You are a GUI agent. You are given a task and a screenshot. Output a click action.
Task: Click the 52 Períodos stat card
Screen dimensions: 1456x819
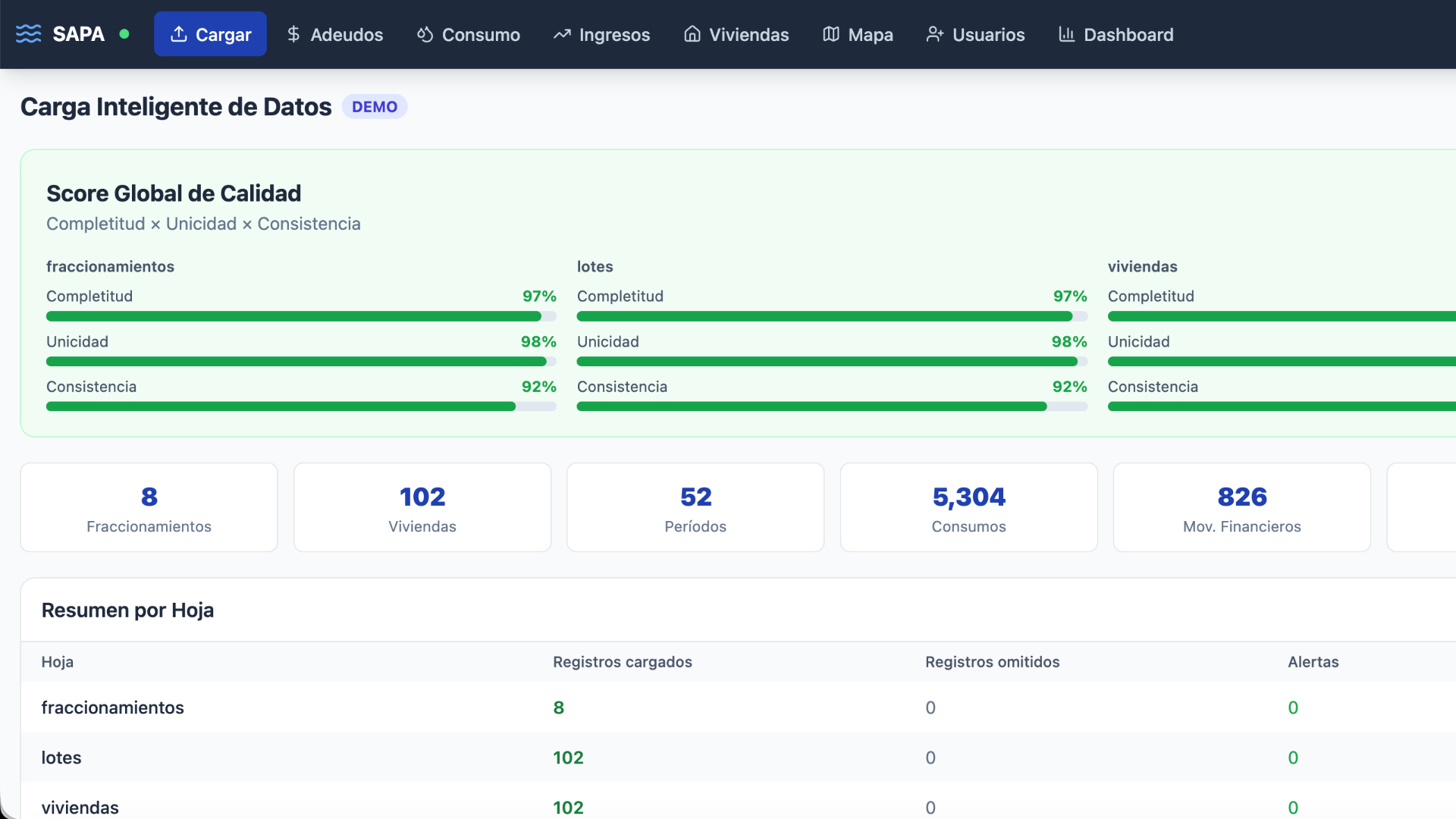tap(695, 507)
